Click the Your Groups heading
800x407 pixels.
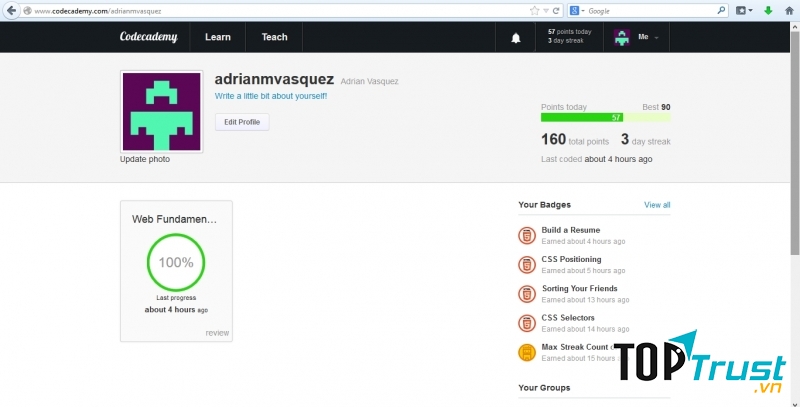click(x=544, y=388)
